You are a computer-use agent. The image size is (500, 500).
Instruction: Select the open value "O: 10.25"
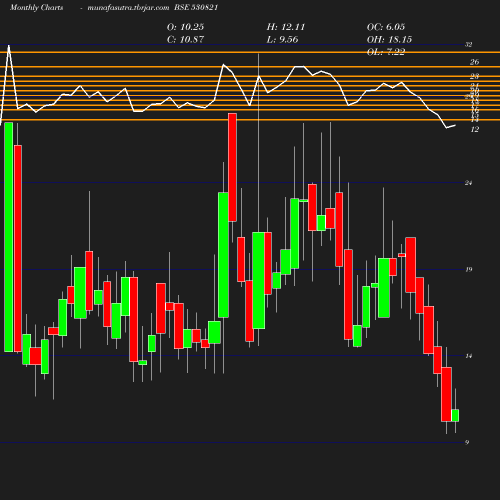185,27
